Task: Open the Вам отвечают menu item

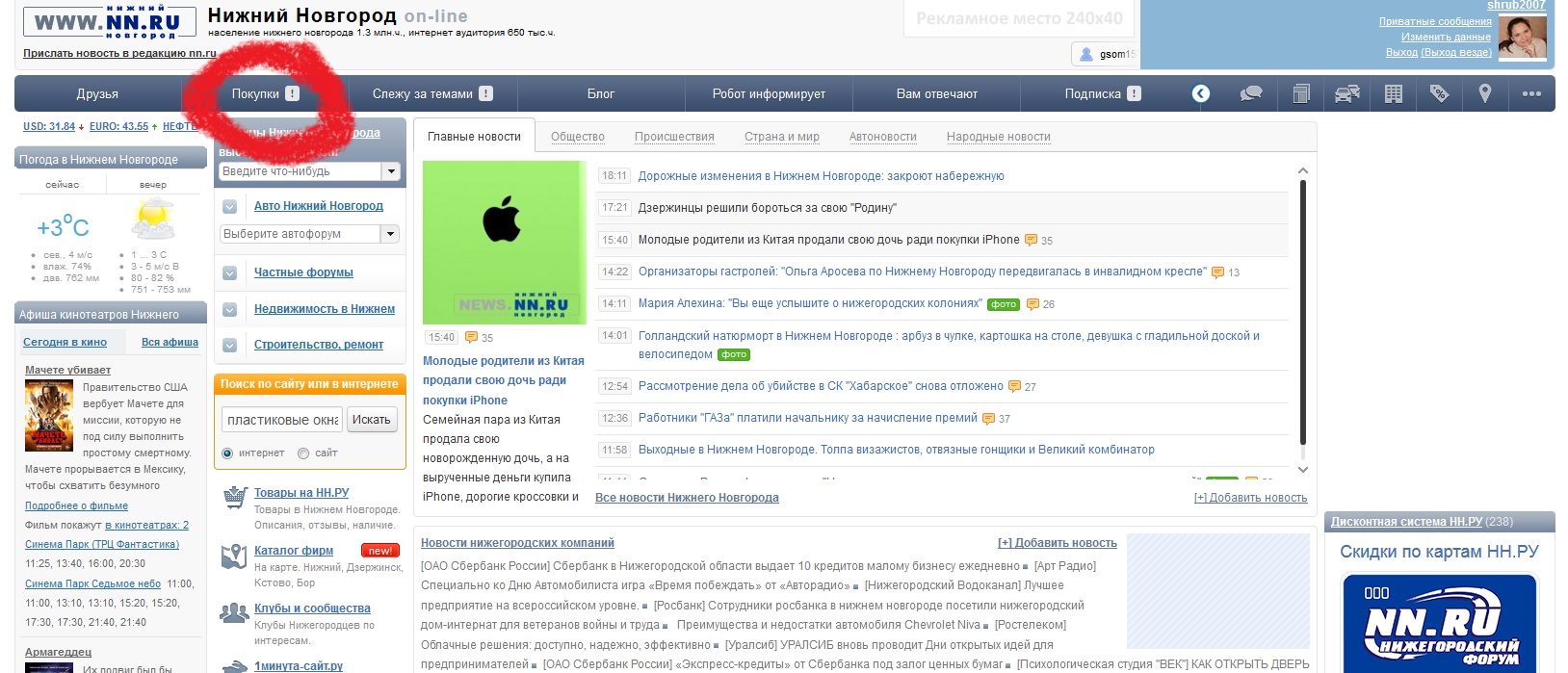Action: pyautogui.click(x=937, y=93)
